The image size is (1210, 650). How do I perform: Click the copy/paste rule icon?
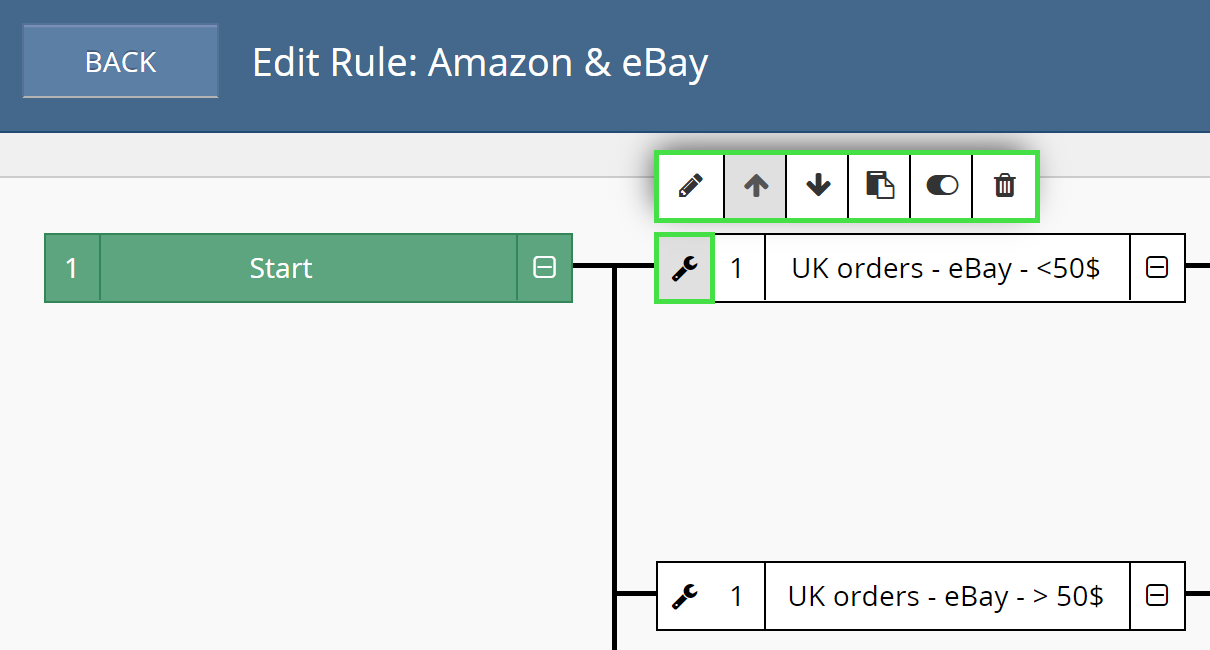coord(880,186)
